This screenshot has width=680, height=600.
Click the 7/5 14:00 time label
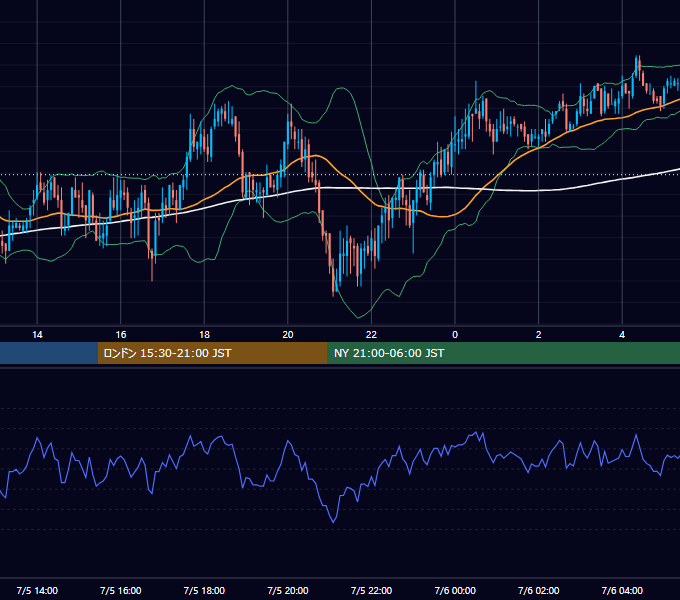[x=37, y=590]
